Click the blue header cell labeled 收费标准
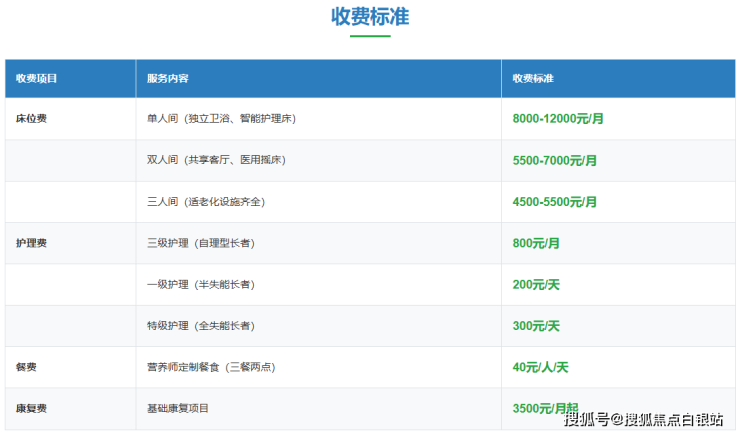740x435 pixels. click(x=533, y=78)
